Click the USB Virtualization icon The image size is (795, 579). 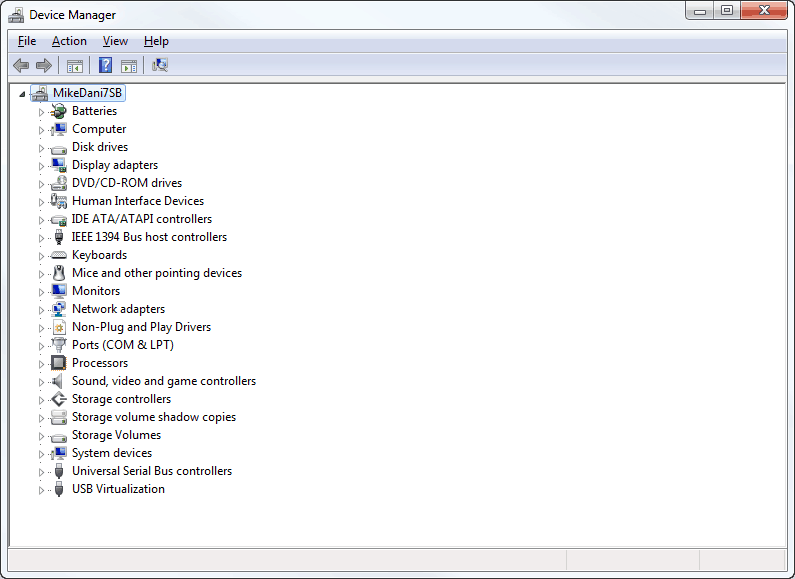59,489
